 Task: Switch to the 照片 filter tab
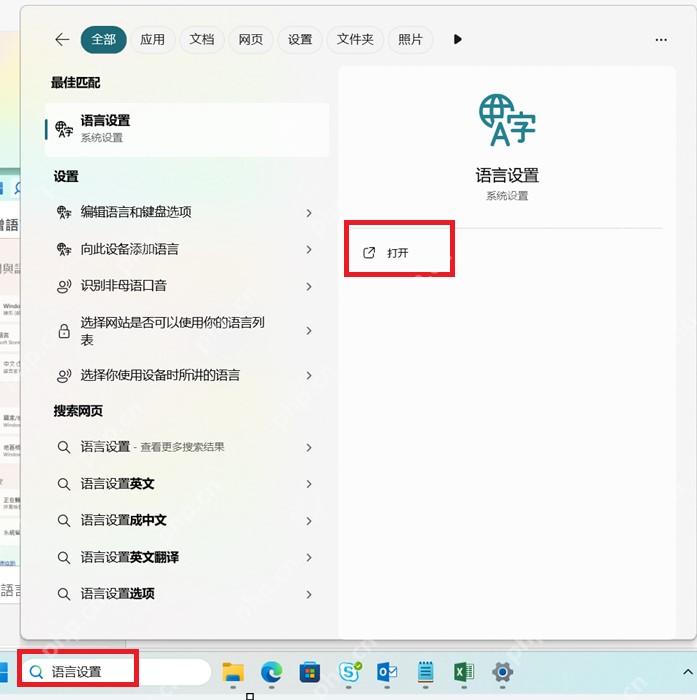[x=410, y=40]
